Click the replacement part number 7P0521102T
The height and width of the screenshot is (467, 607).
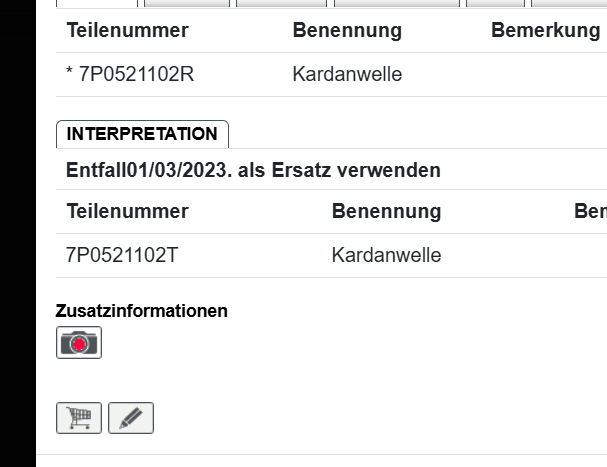(122, 255)
